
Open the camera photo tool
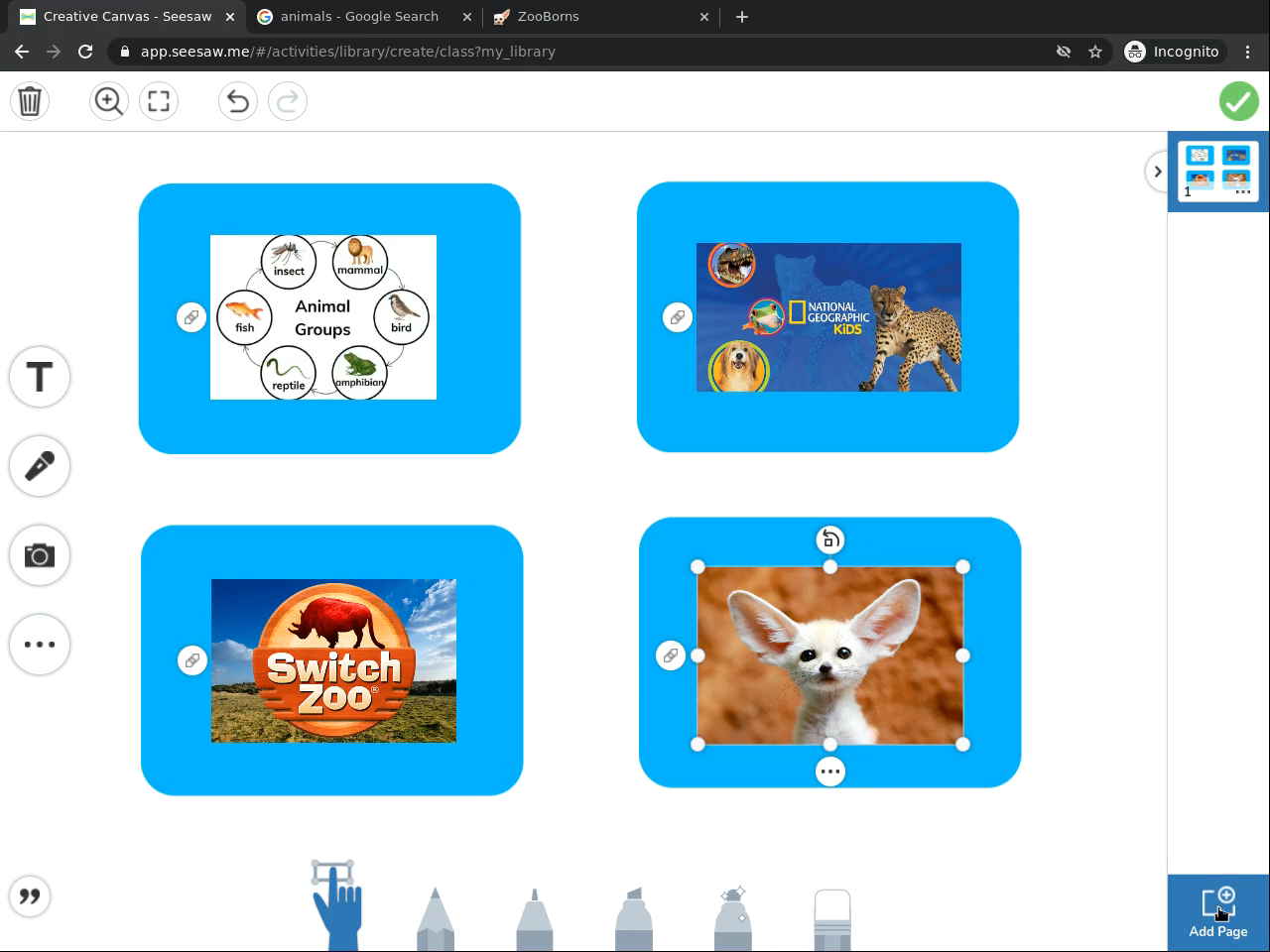click(x=40, y=555)
